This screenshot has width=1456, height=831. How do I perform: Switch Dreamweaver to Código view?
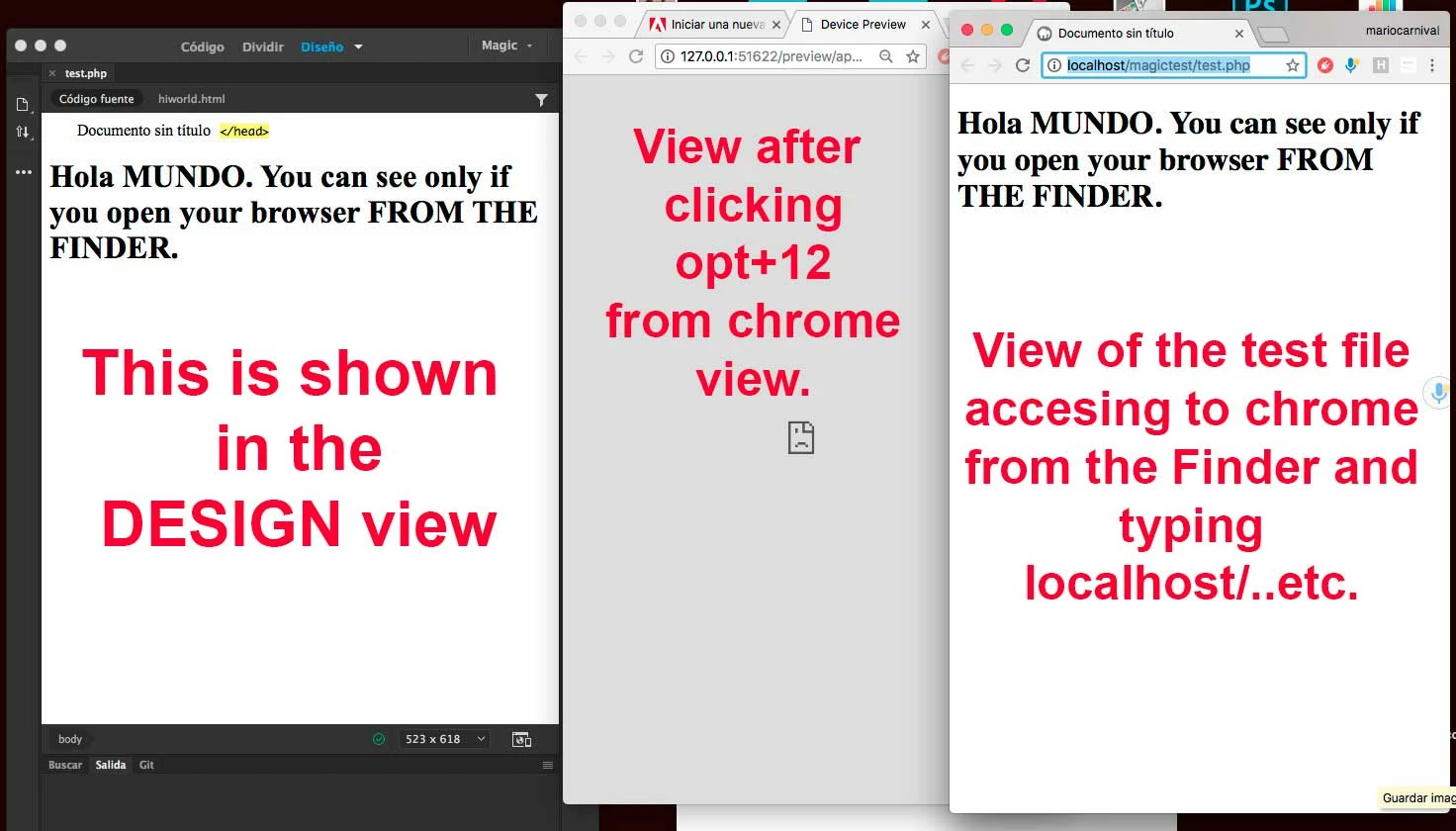pyautogui.click(x=202, y=46)
